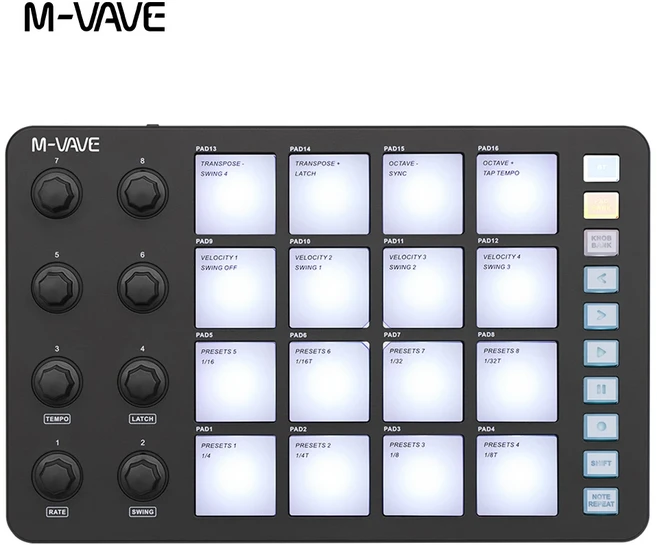This screenshot has height=545, width=657.
Task: Click the RATE label under knob 1
Action: (x=57, y=512)
